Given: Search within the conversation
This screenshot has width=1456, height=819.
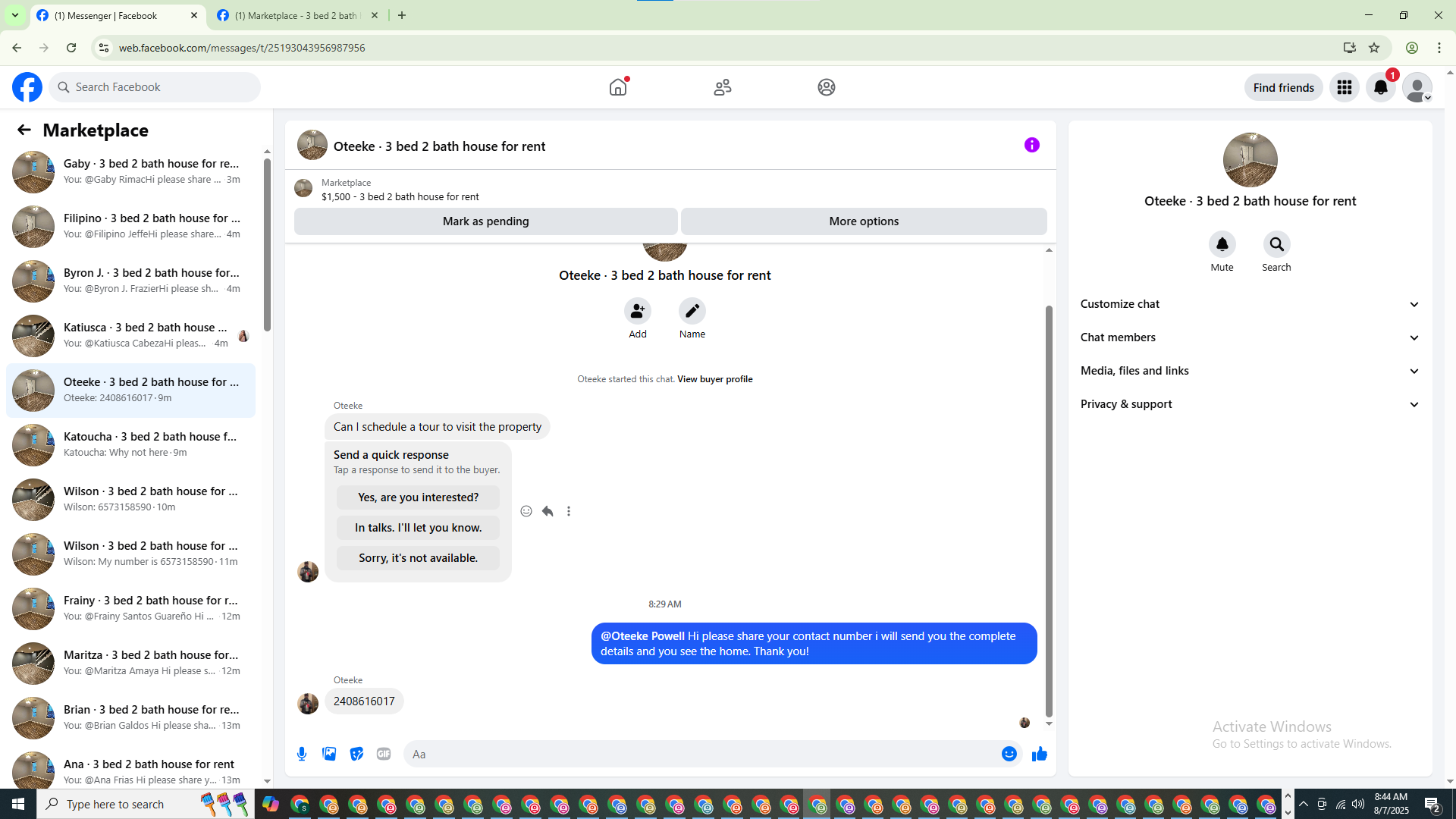Looking at the screenshot, I should click(x=1277, y=244).
